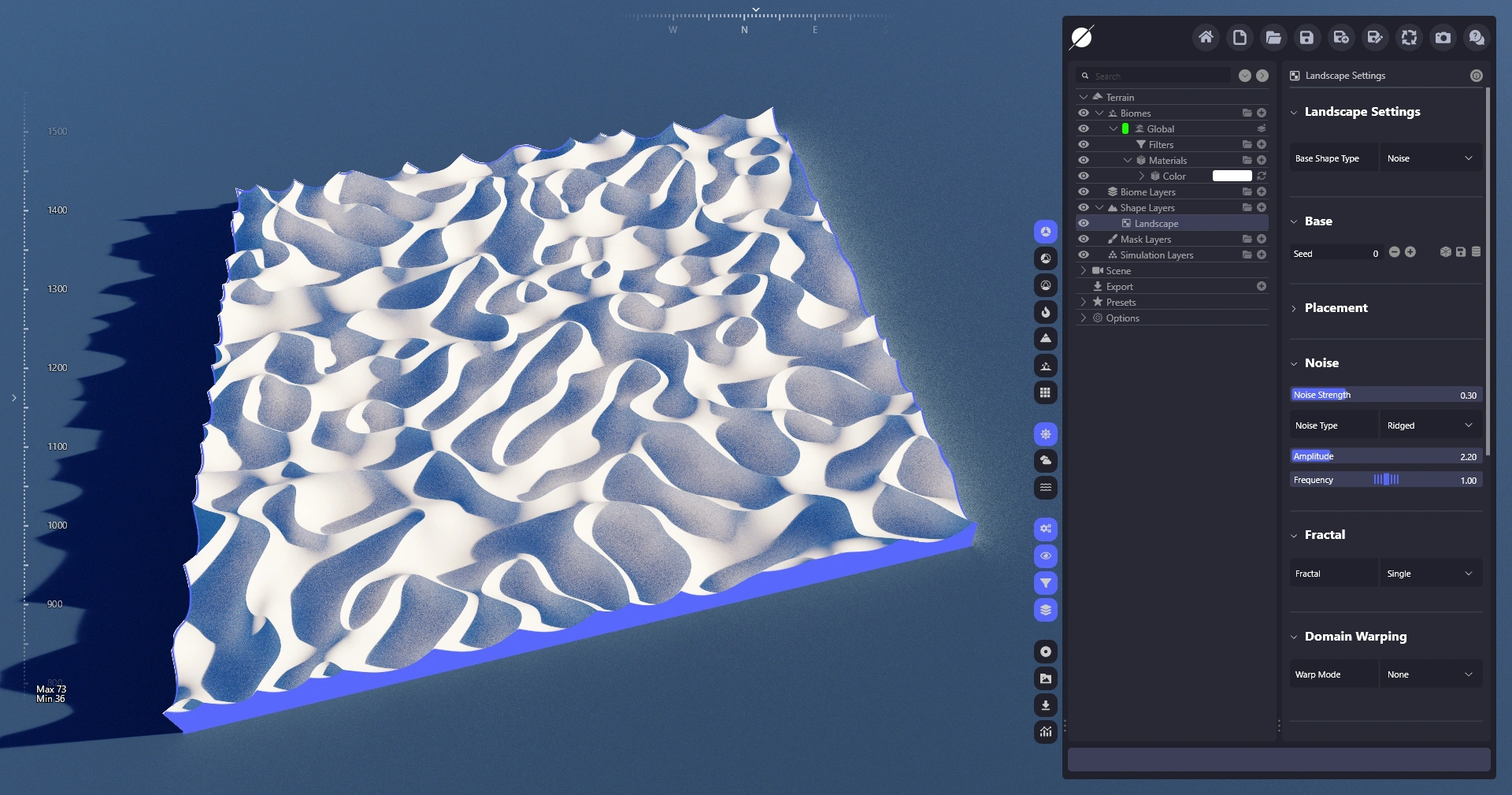Click the flame icon in viewport sidebar
The height and width of the screenshot is (795, 1512).
tap(1045, 312)
